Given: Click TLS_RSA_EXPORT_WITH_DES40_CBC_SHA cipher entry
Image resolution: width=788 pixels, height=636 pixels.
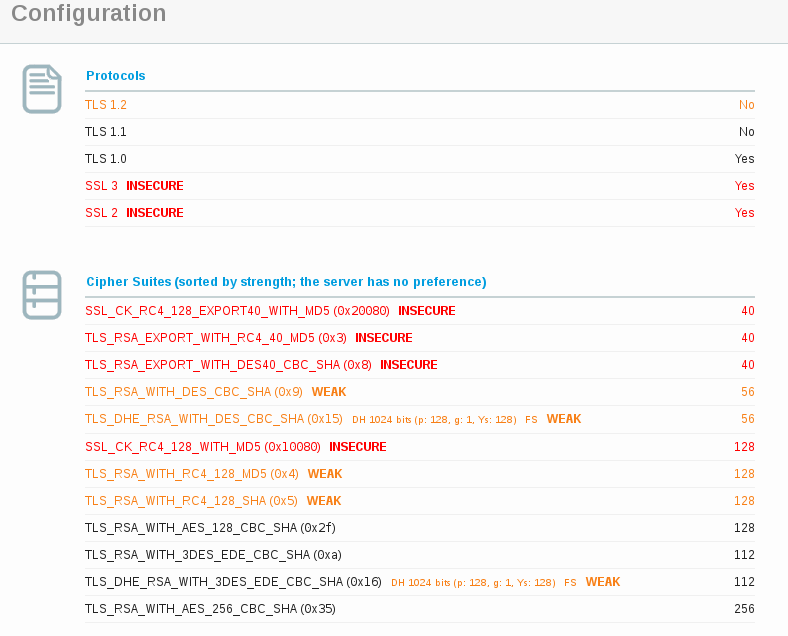Looking at the screenshot, I should [x=228, y=365].
